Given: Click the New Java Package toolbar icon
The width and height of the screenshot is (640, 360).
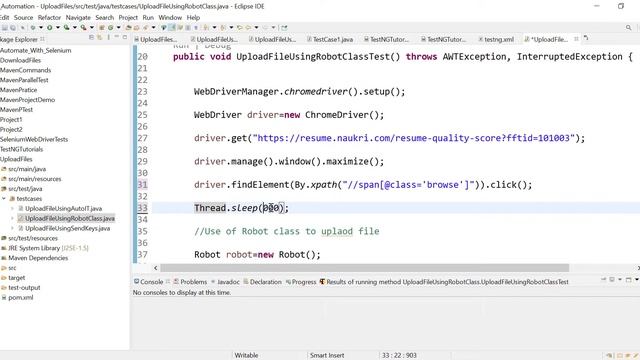Looking at the screenshot, I should [x=102, y=27].
